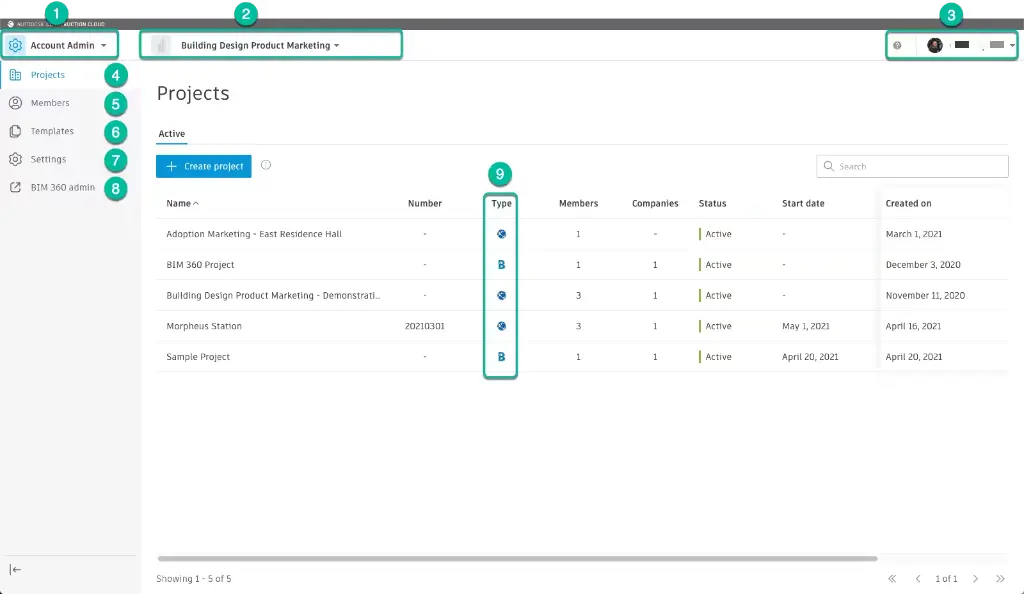Screen dimensions: 1024x594
Task: Click the type icon for Adoption Marketing row
Action: [x=502, y=234]
